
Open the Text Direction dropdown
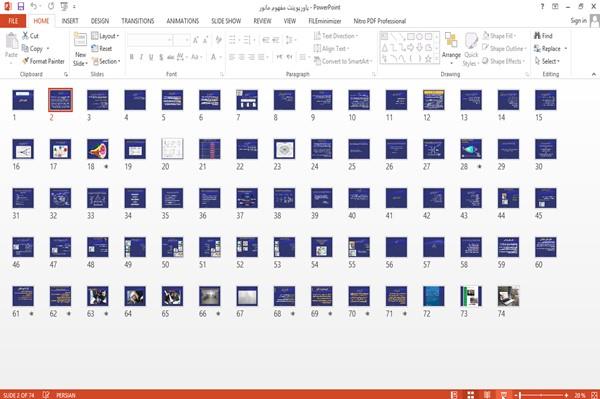pyautogui.click(x=336, y=36)
